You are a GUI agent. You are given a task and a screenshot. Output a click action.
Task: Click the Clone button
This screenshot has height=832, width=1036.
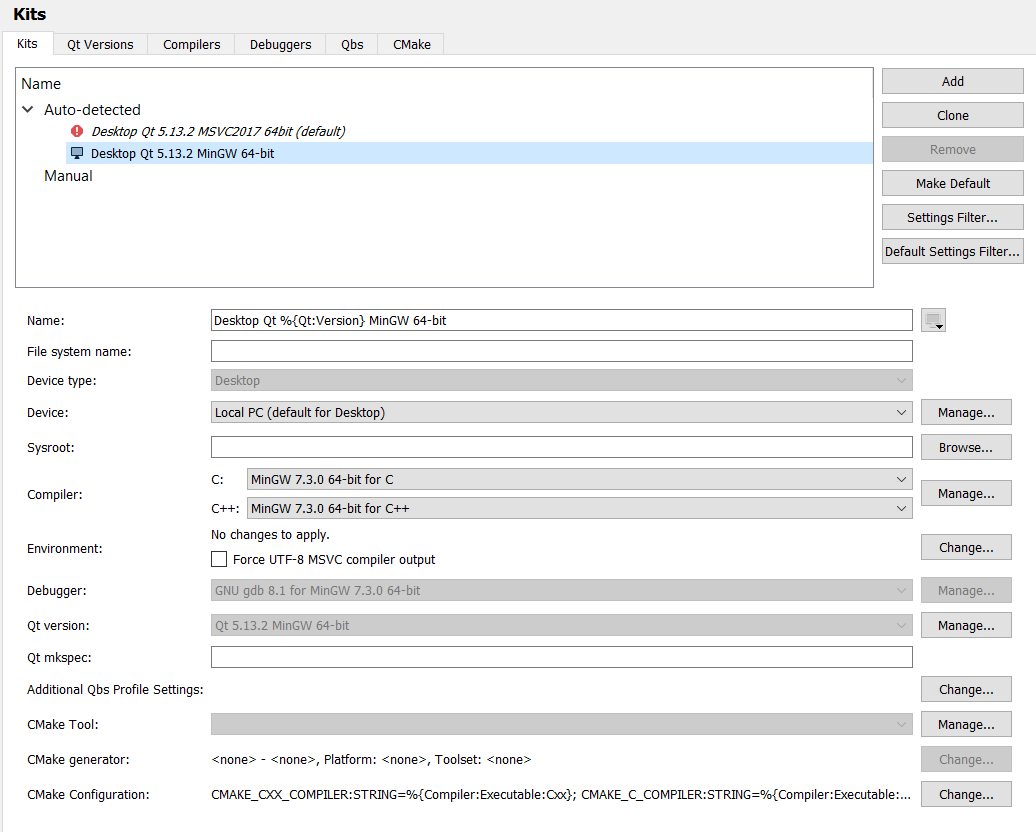pyautogui.click(x=953, y=116)
